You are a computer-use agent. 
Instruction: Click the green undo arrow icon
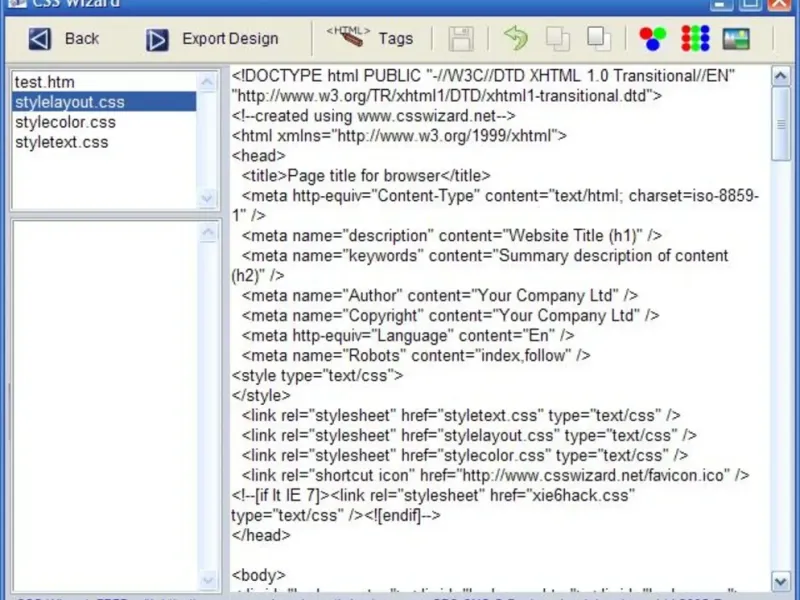[x=516, y=38]
